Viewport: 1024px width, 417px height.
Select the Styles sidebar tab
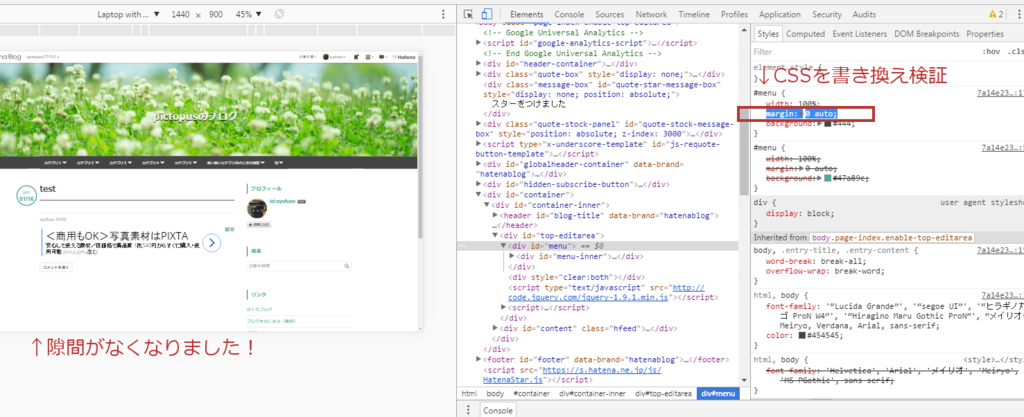point(768,34)
